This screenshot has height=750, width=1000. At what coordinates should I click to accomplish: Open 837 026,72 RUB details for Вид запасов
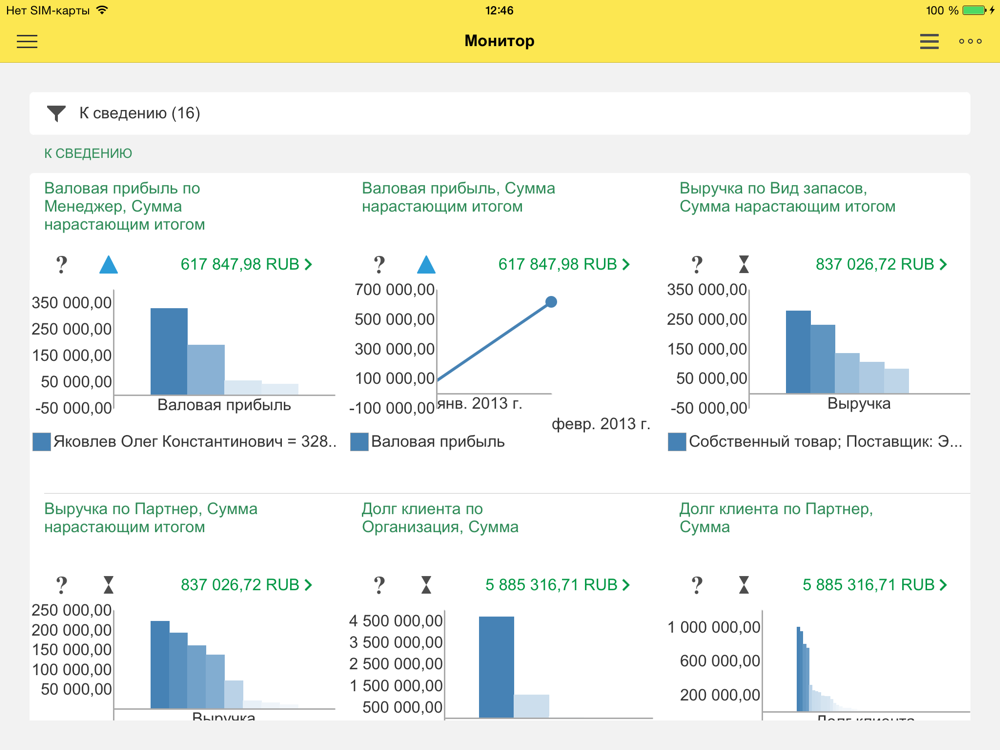click(881, 265)
